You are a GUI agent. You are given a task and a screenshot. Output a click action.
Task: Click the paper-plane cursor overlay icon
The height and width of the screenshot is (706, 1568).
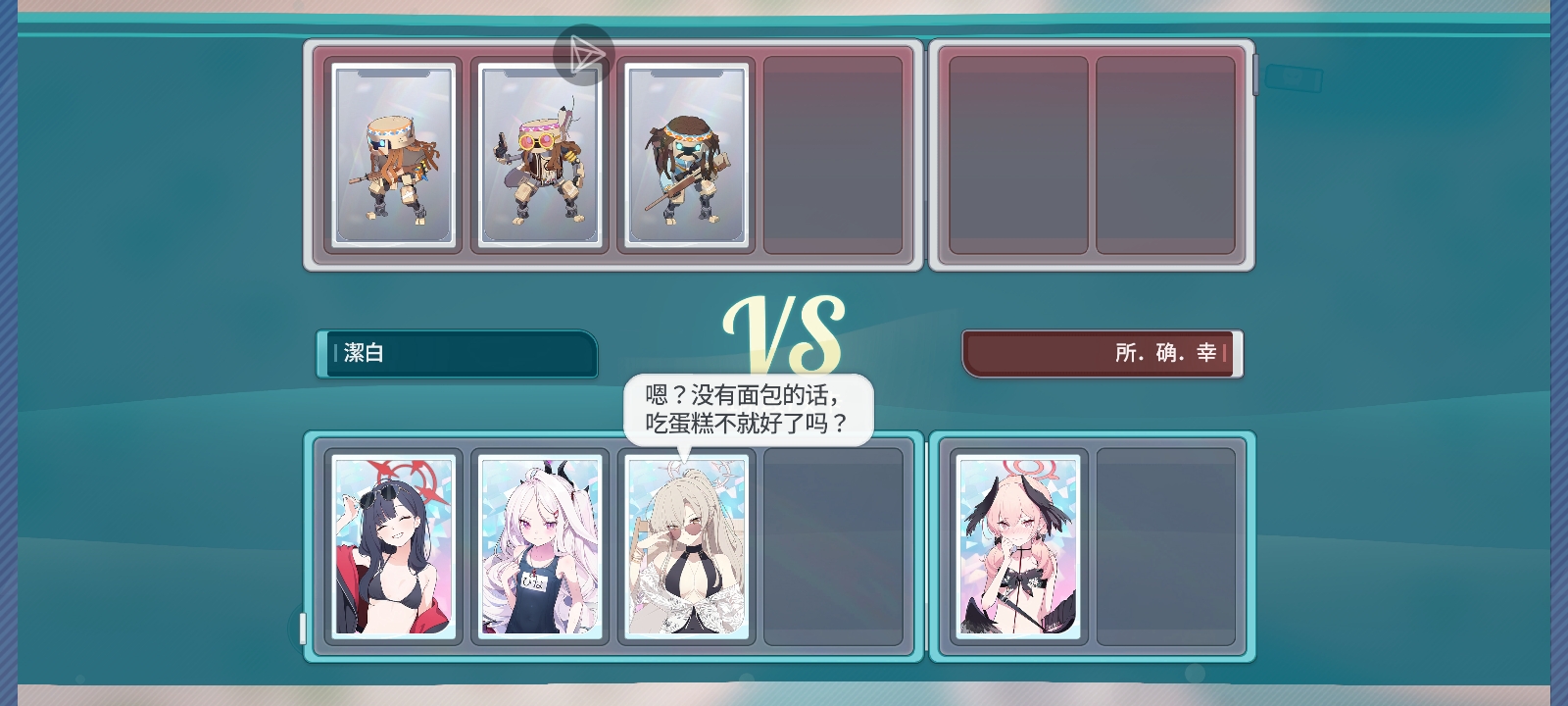click(583, 55)
